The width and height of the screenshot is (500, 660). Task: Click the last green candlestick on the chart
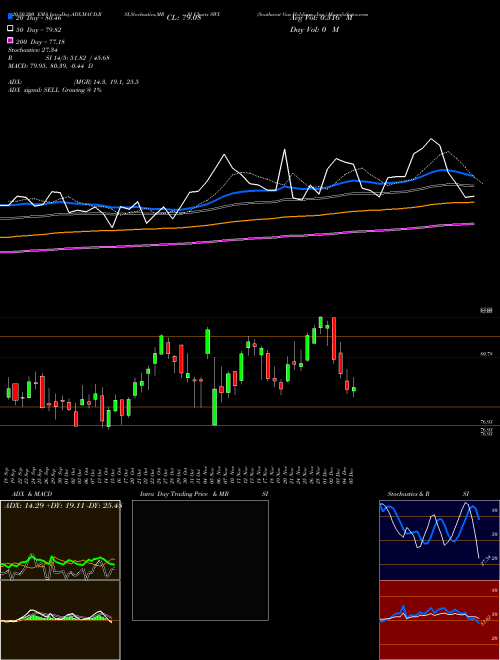click(354, 389)
